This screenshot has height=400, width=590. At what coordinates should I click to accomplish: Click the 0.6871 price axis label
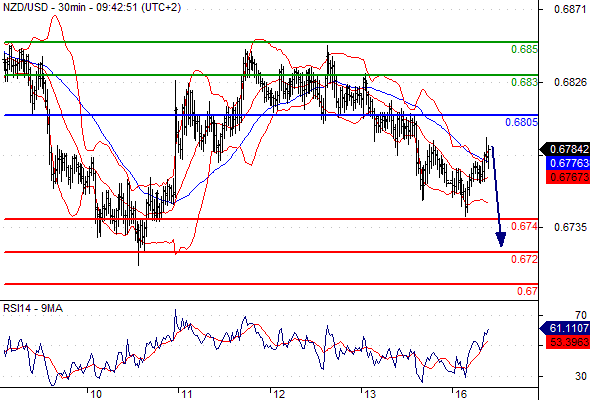pos(570,9)
